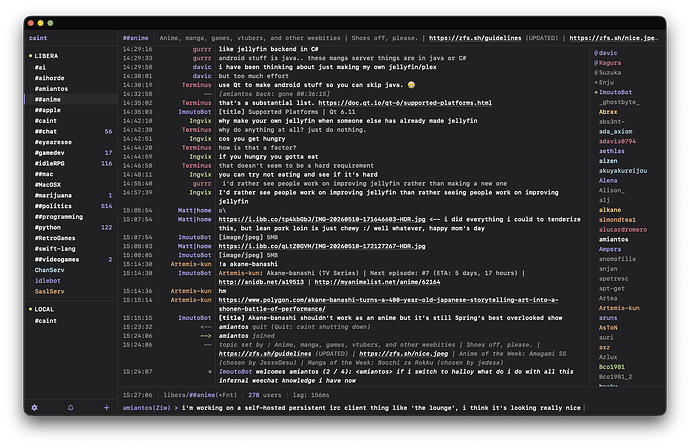Open the ##chat channel with 56 unread
The height and width of the screenshot is (447, 690).
[x=46, y=131]
